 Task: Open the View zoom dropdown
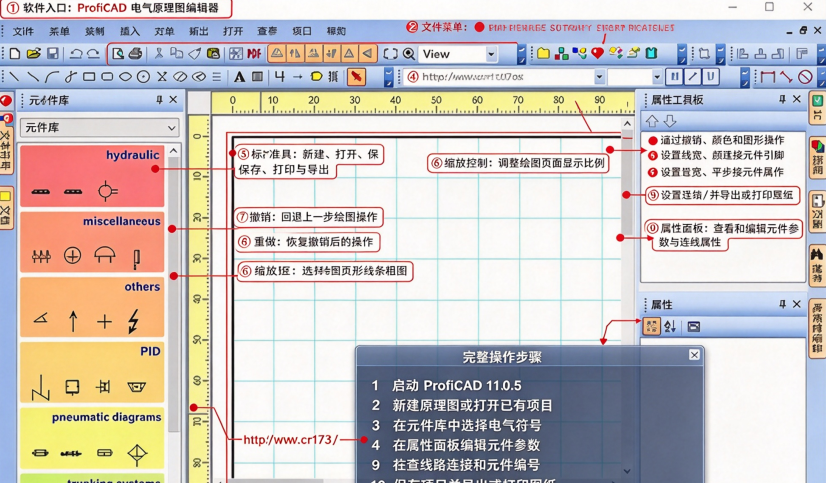[491, 54]
